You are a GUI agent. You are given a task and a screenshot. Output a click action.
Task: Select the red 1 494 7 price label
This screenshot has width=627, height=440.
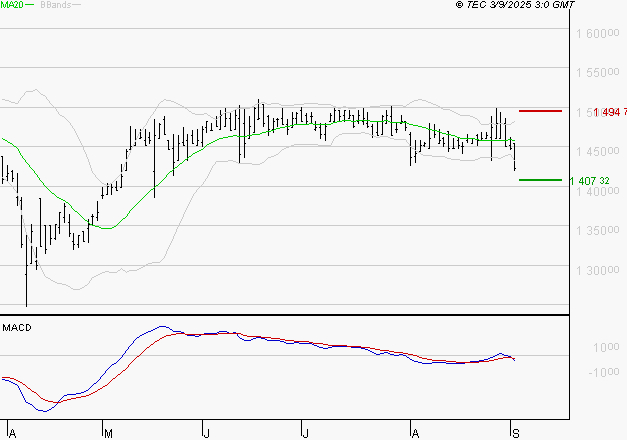[609, 112]
